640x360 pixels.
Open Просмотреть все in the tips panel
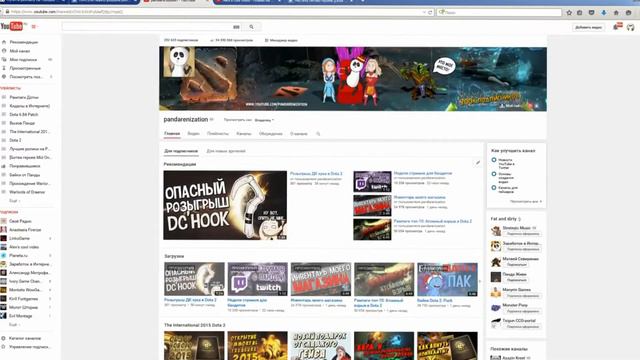click(x=526, y=202)
